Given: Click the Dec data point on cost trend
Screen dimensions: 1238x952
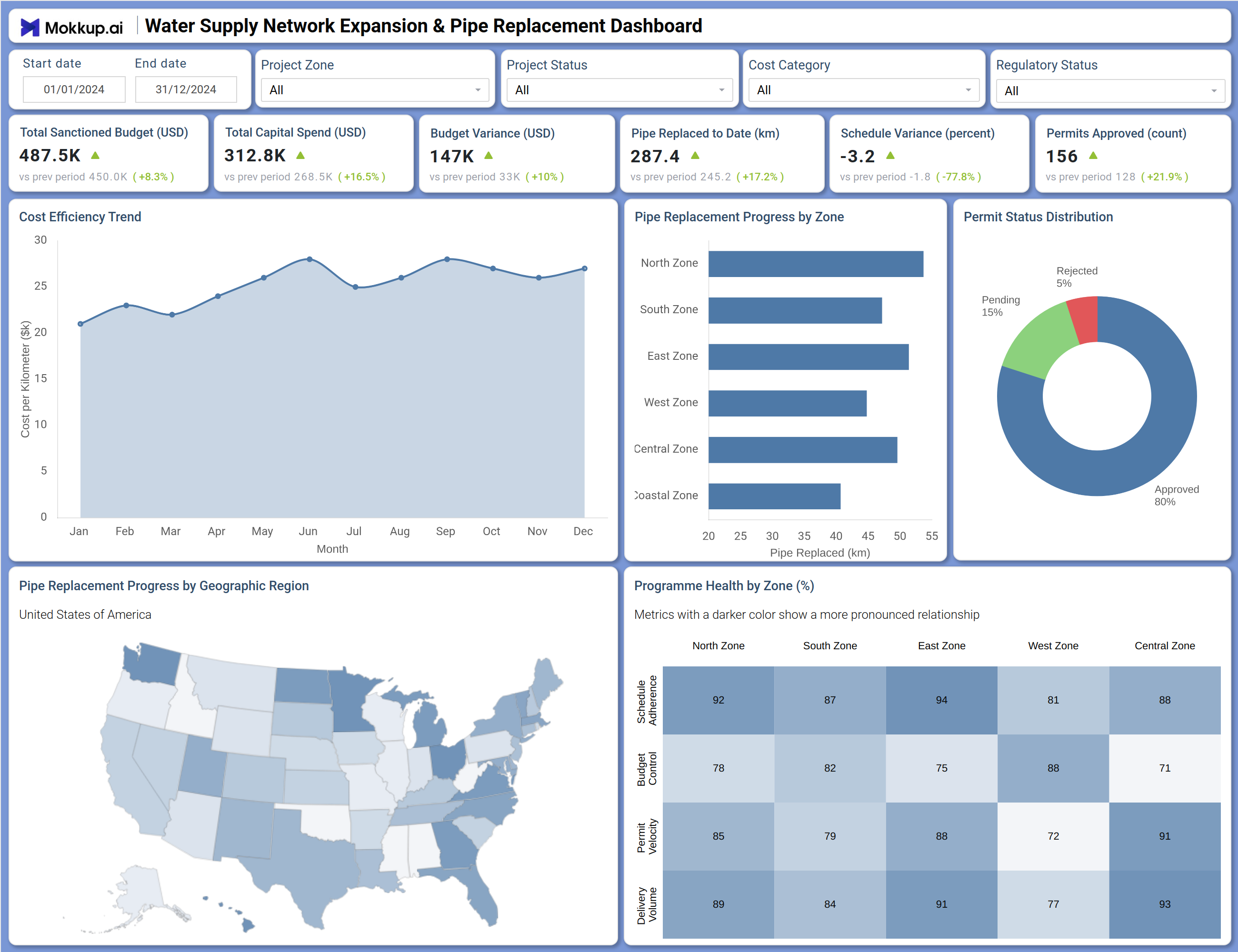Looking at the screenshot, I should click(x=585, y=268).
